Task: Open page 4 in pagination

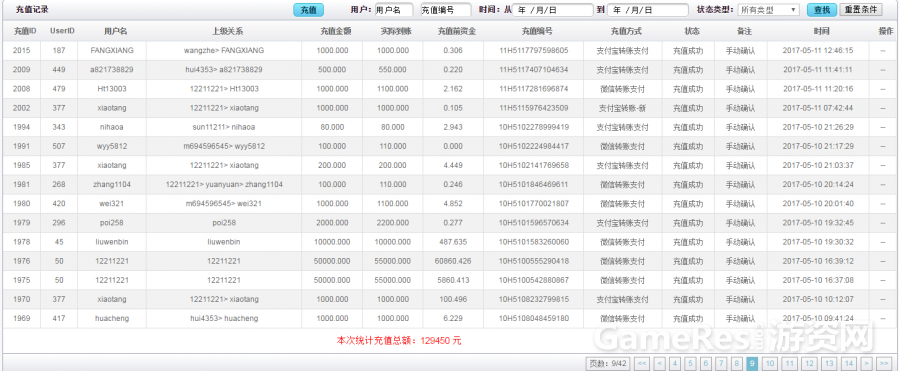Action: coord(675,363)
